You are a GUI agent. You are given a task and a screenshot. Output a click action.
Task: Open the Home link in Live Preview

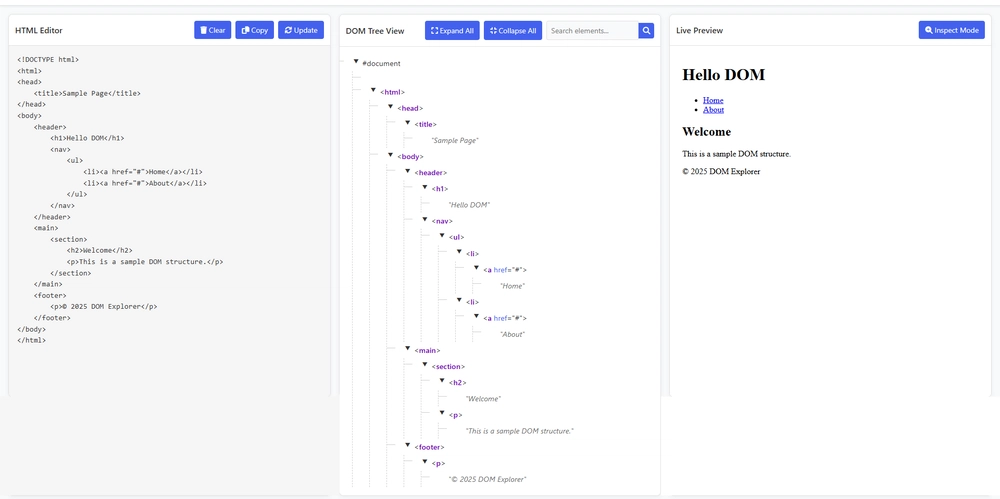tap(713, 100)
